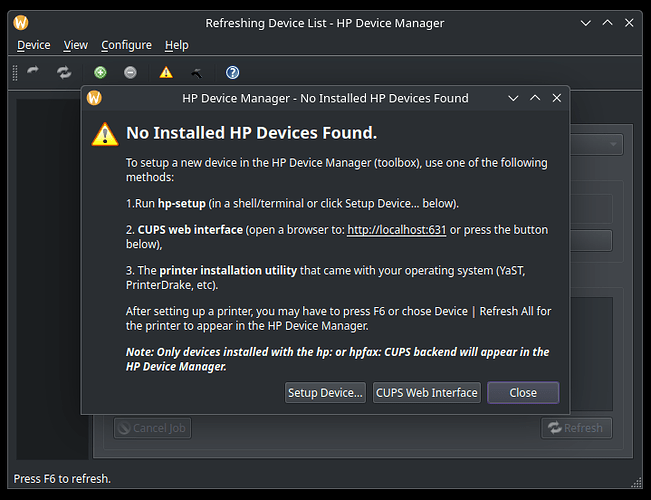Close the dialog with title bar X

(x=557, y=98)
